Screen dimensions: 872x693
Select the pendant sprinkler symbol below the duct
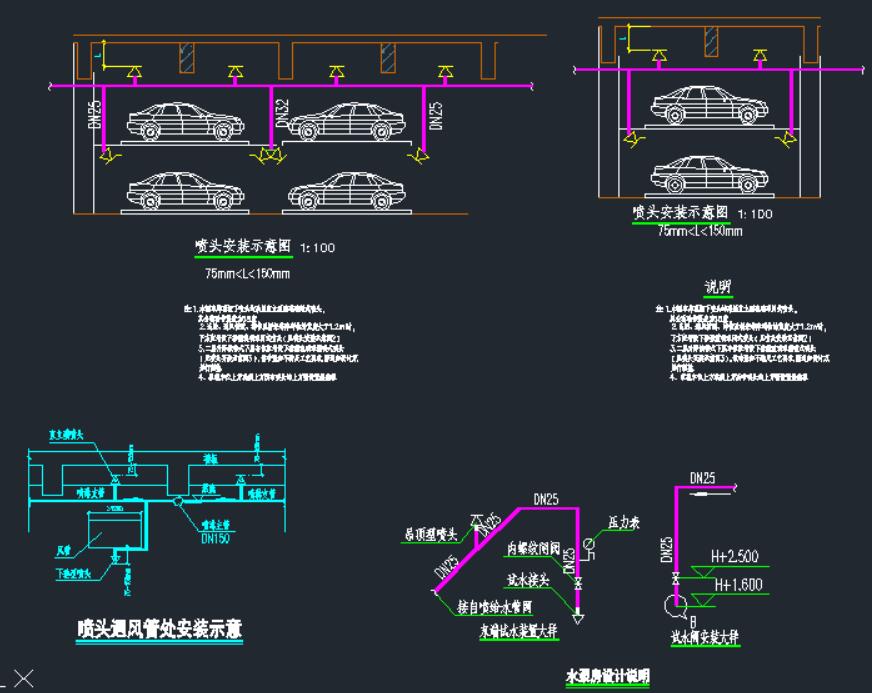116,557
